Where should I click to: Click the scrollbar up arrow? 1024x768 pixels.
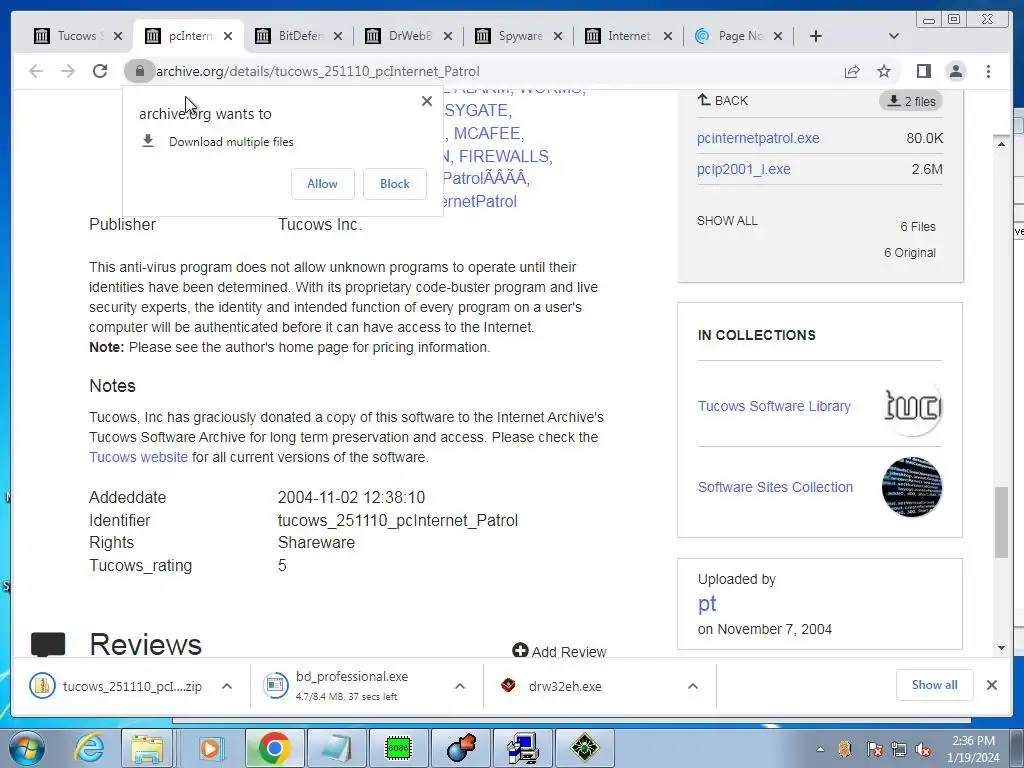[1001, 144]
